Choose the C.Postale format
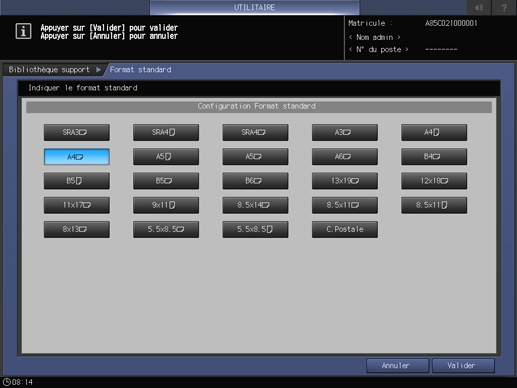Viewport: 517px width, 388px height. 345,229
